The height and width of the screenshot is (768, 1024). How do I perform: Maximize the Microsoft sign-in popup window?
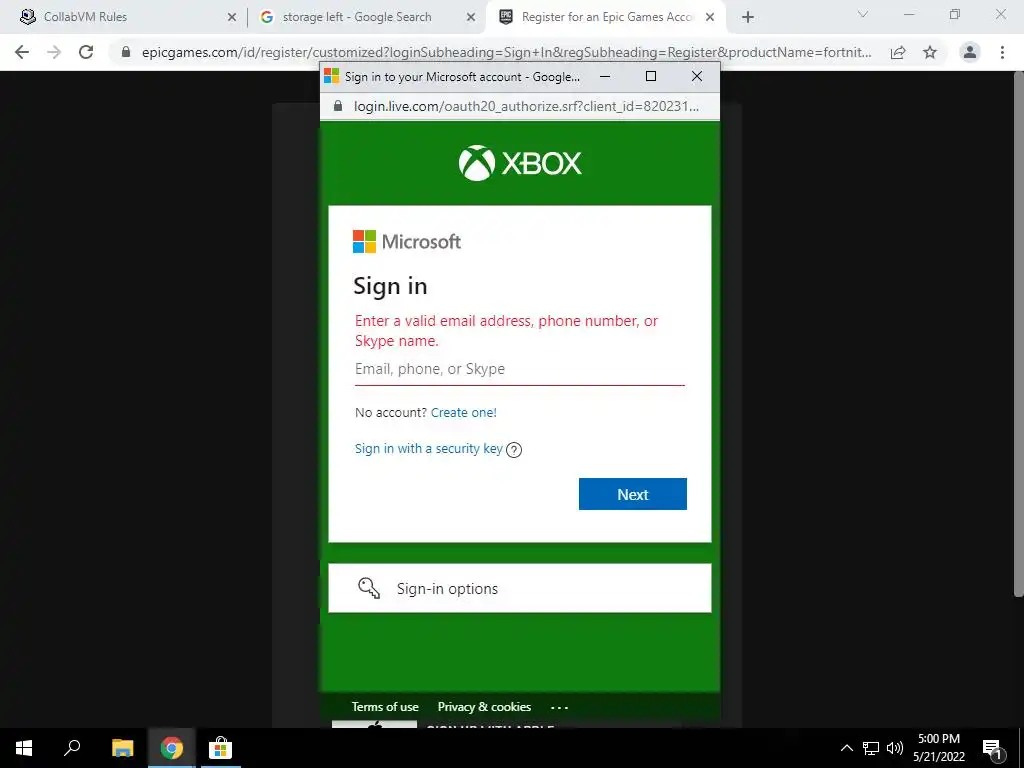[x=650, y=76]
